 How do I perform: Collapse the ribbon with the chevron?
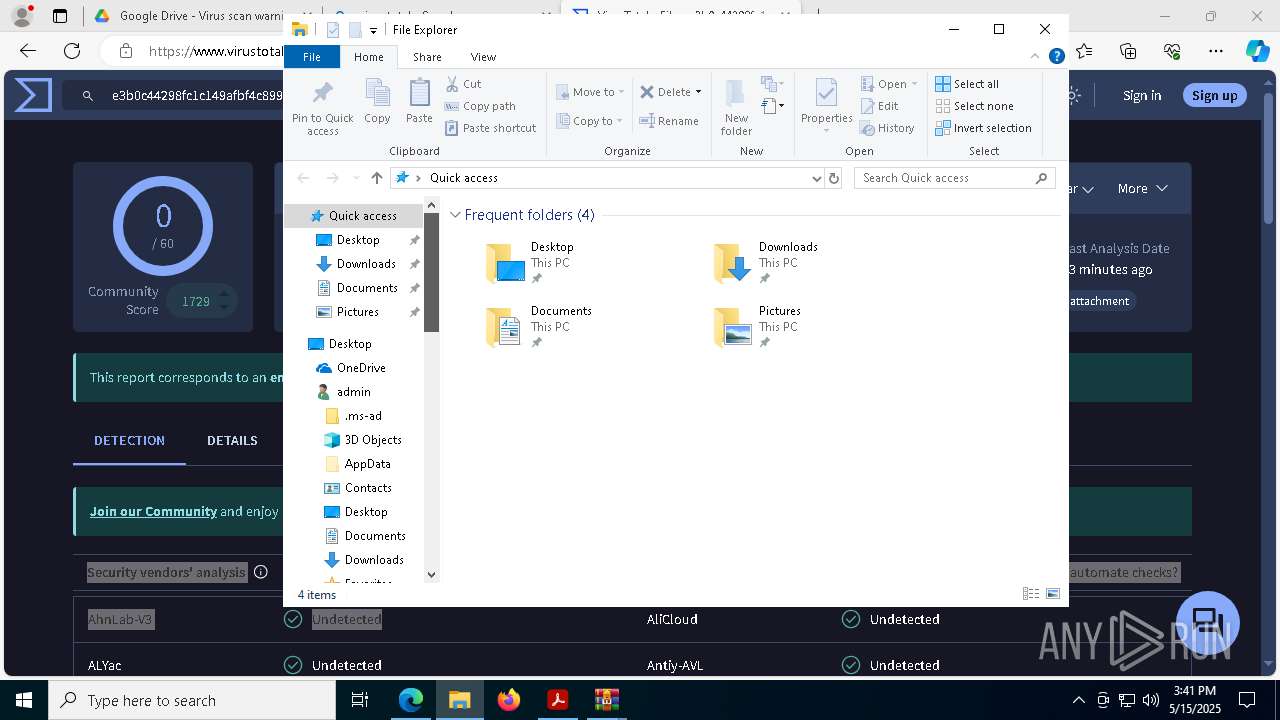[1036, 57]
